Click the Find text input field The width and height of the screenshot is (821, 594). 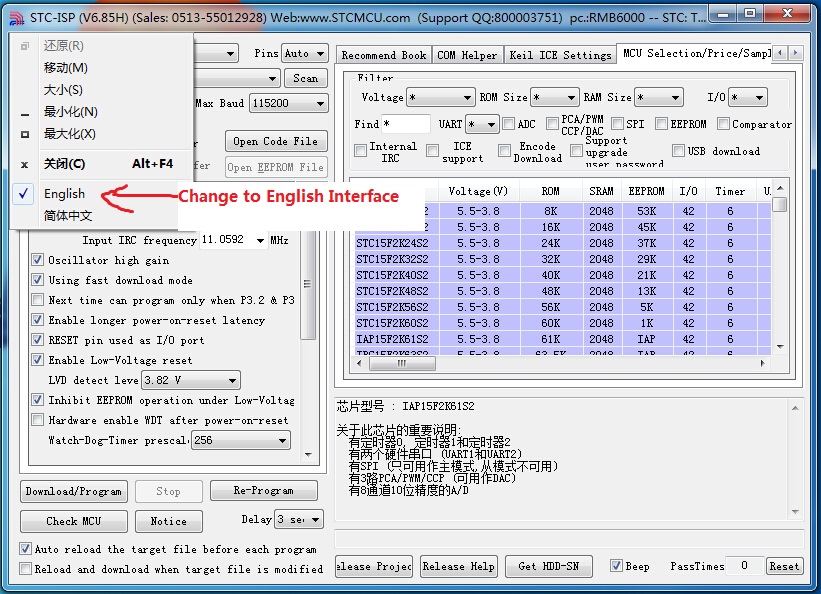click(406, 124)
